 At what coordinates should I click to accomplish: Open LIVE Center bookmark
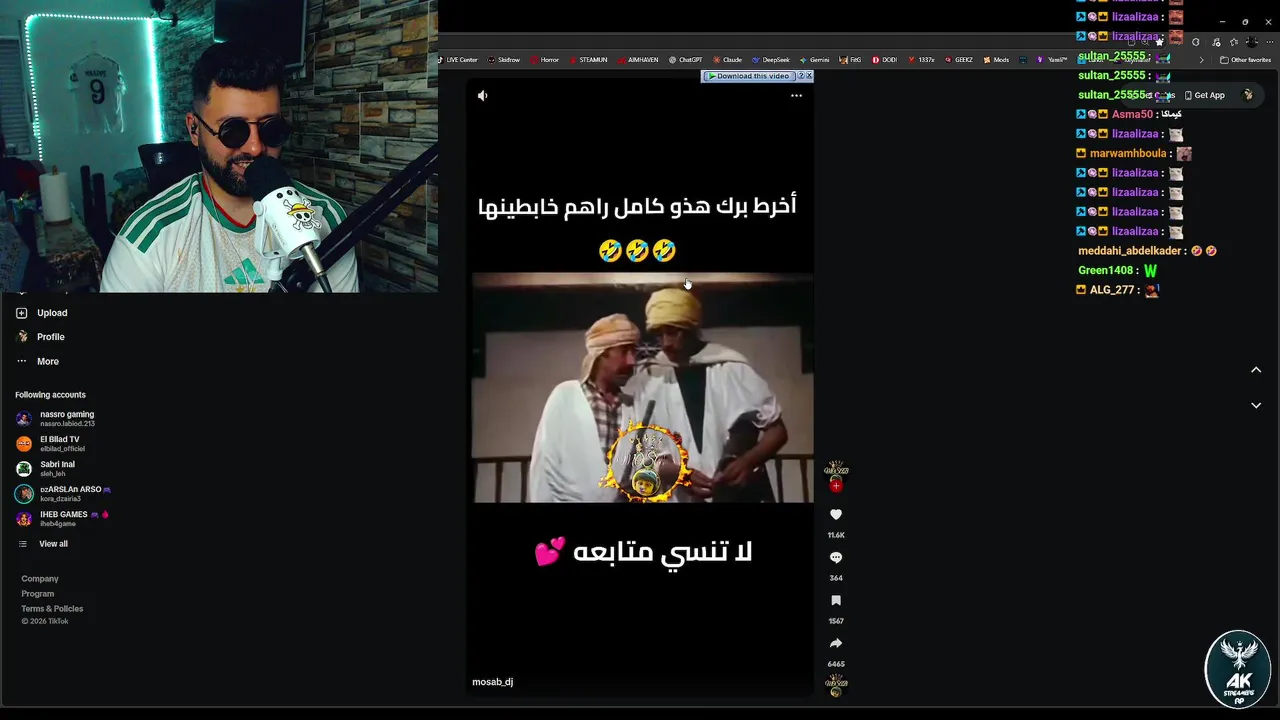[x=457, y=60]
